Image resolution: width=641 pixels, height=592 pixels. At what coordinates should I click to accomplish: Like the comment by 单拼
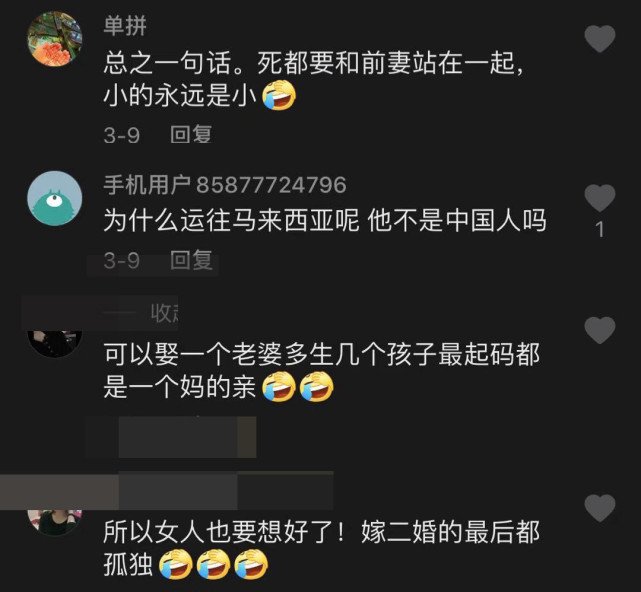click(x=600, y=38)
